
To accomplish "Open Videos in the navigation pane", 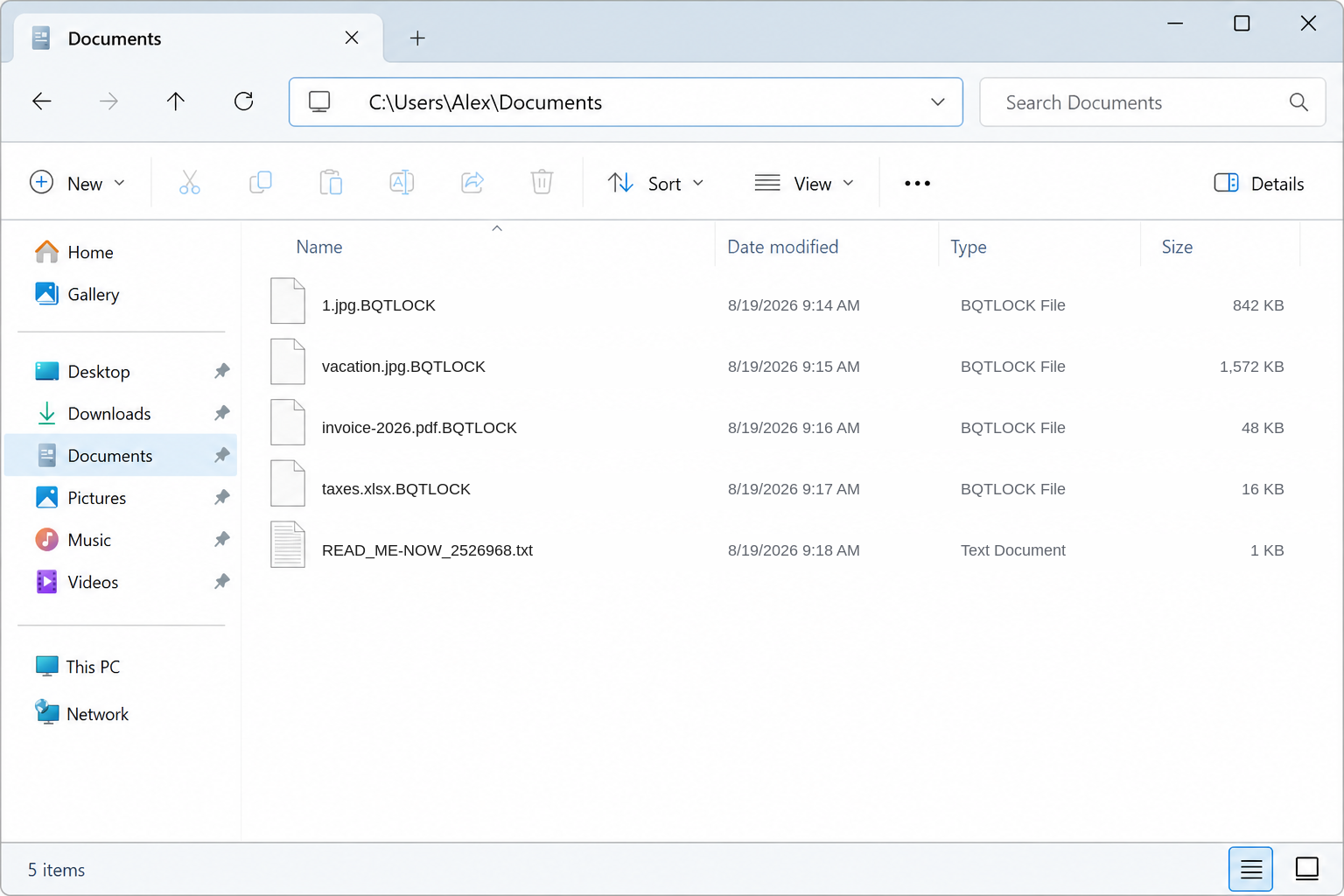I will click(121, 581).
